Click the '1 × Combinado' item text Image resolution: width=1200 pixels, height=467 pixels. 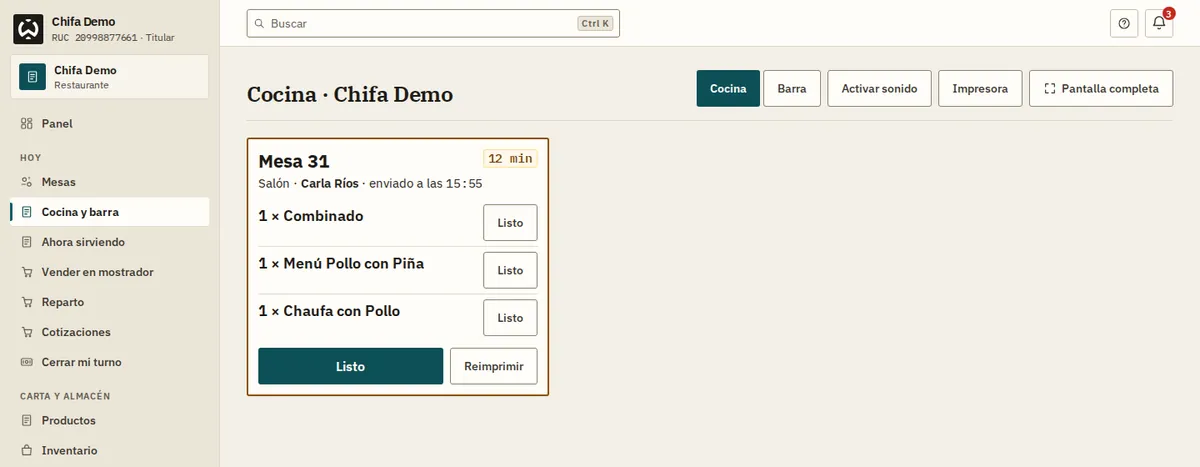(311, 216)
